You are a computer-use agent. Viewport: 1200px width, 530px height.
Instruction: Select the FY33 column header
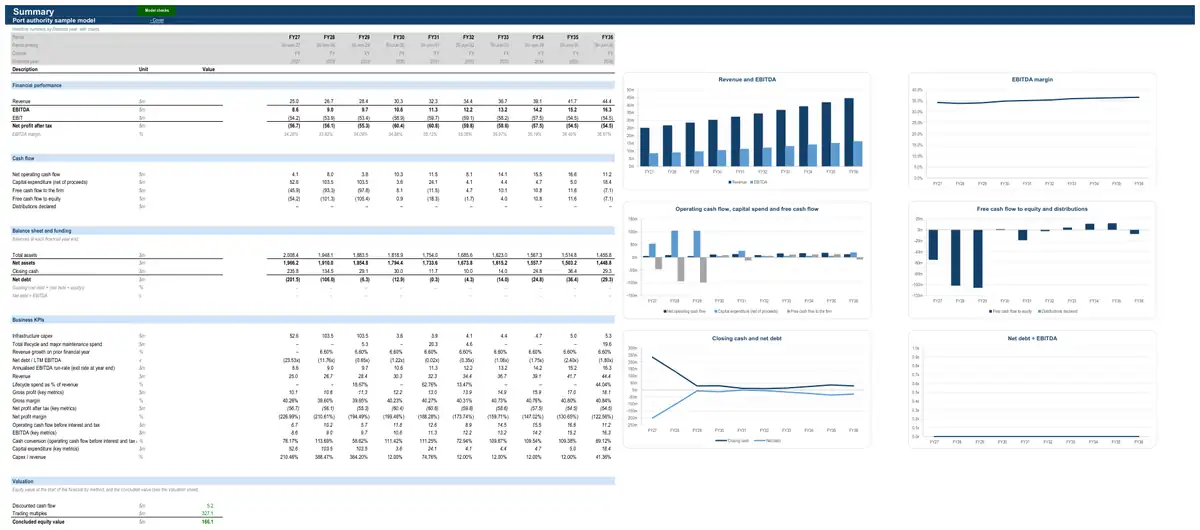[x=502, y=37]
